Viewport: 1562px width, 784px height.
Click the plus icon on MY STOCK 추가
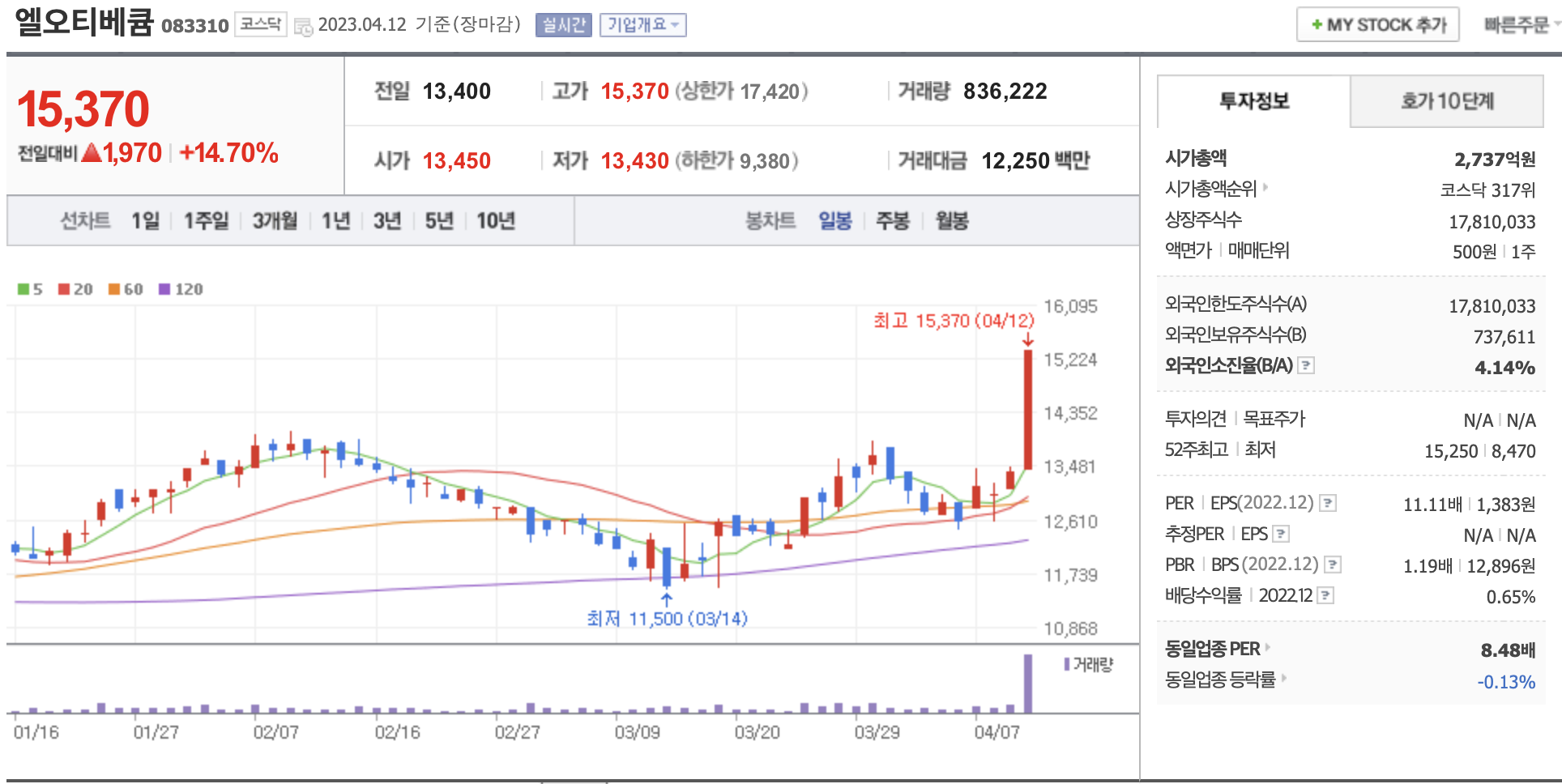(x=1317, y=25)
